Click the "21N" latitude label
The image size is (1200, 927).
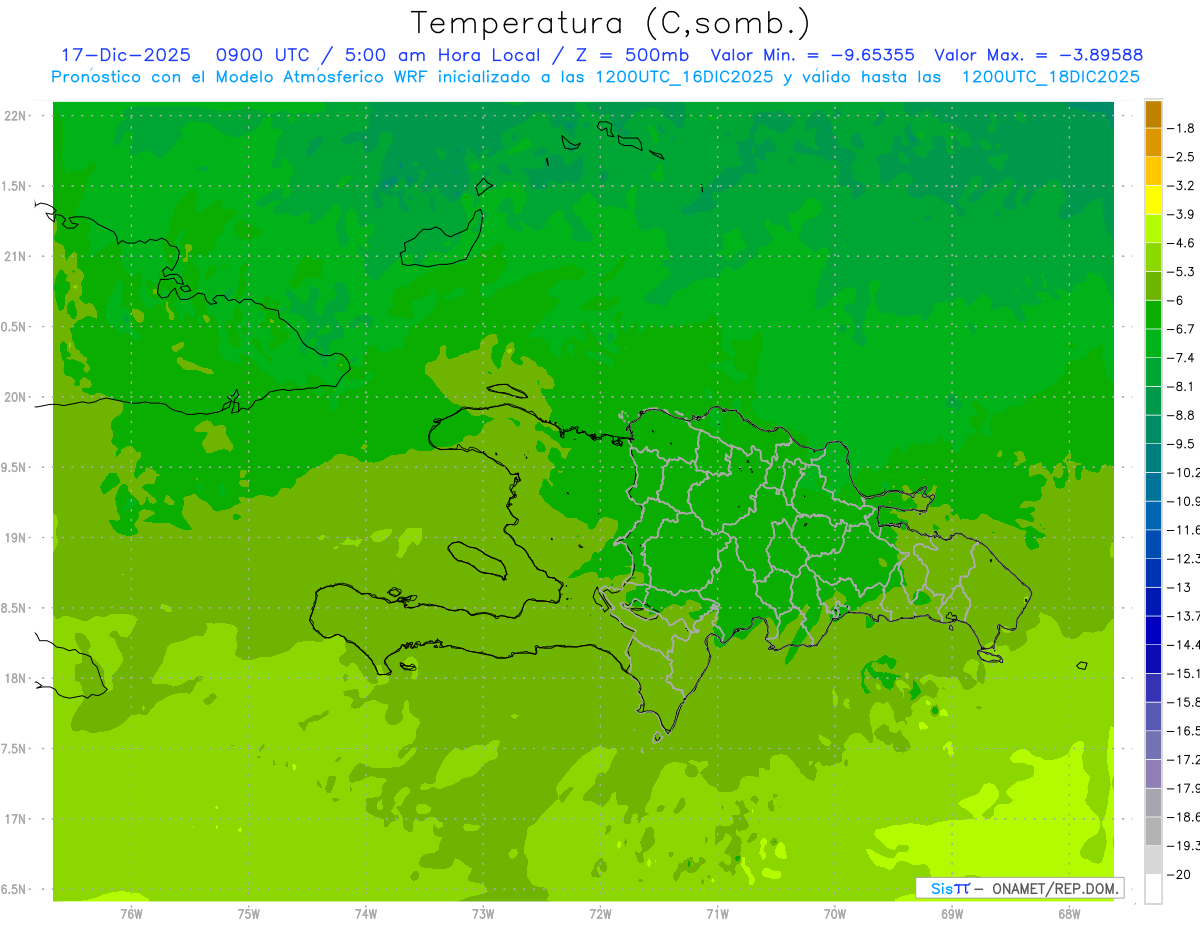[15, 257]
